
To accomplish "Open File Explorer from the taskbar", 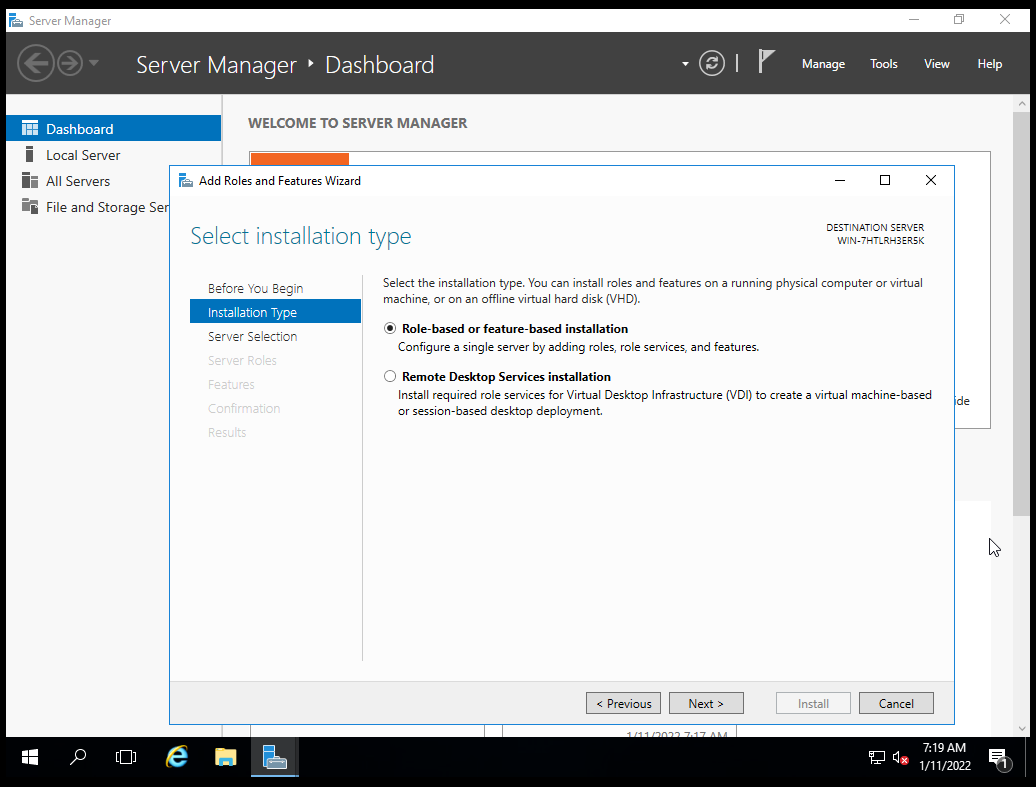I will click(225, 757).
